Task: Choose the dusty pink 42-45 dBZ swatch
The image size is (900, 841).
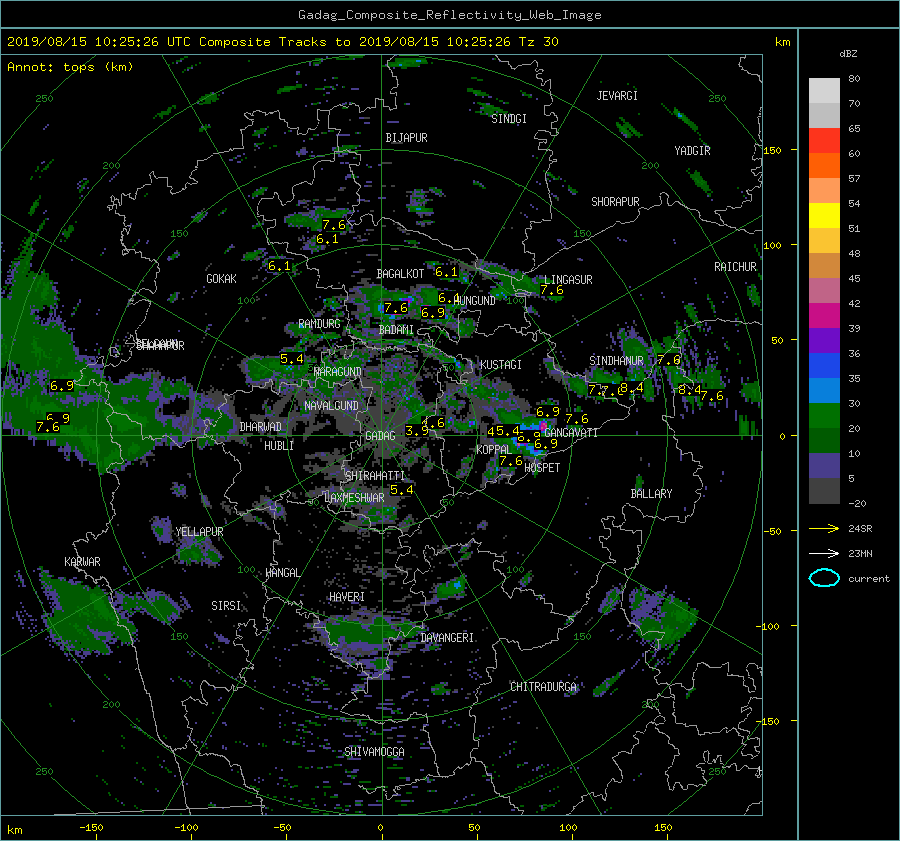Action: [x=824, y=291]
